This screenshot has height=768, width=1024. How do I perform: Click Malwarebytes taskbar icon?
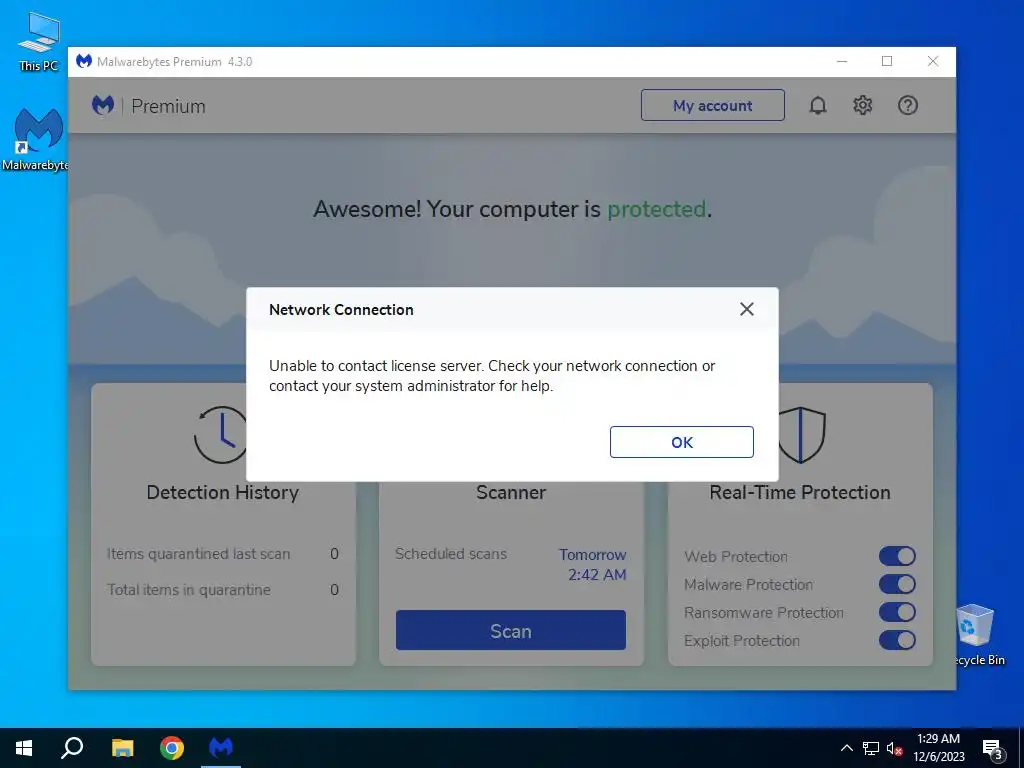point(221,748)
